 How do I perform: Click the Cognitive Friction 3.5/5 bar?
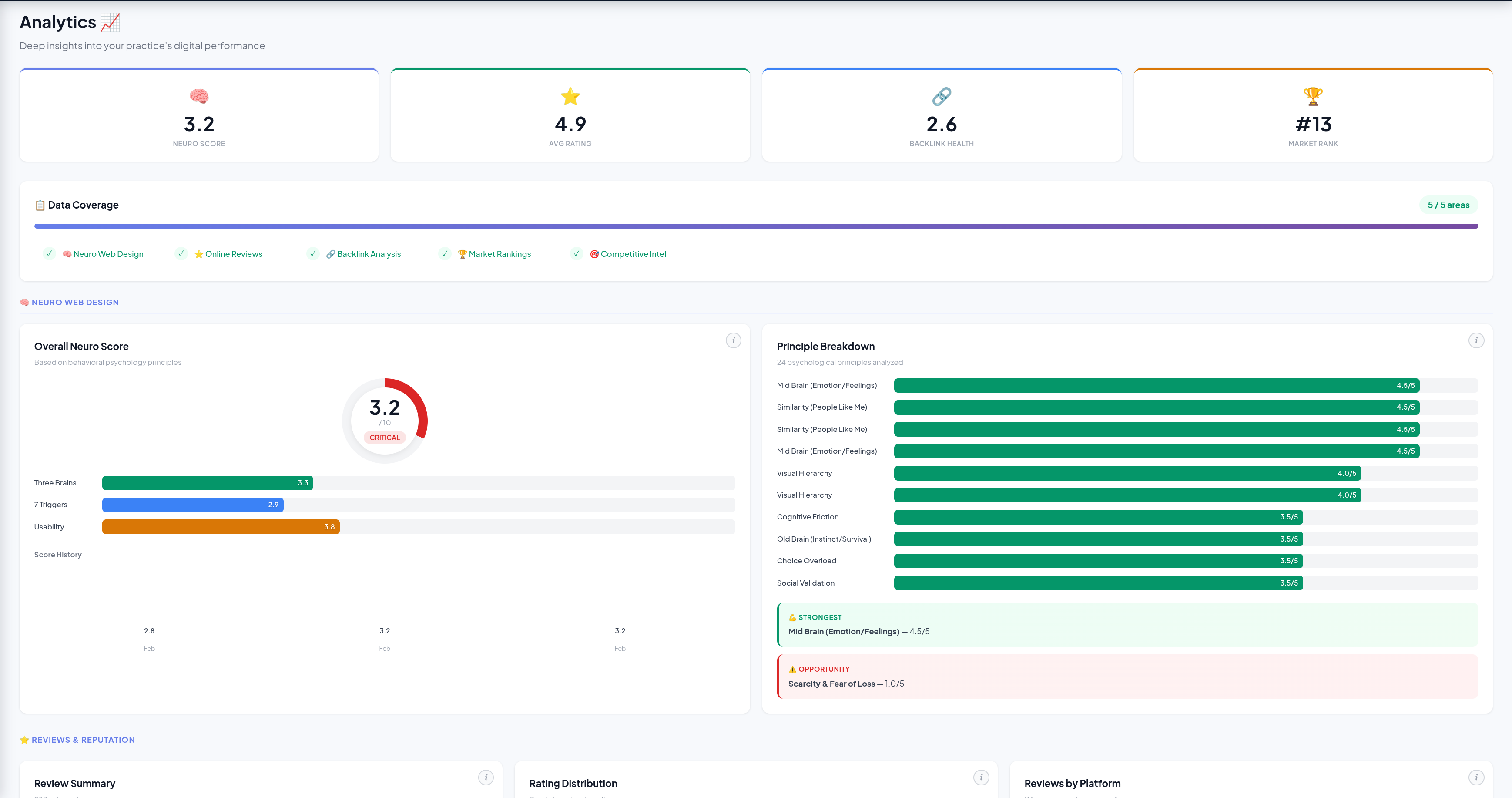coord(1098,517)
